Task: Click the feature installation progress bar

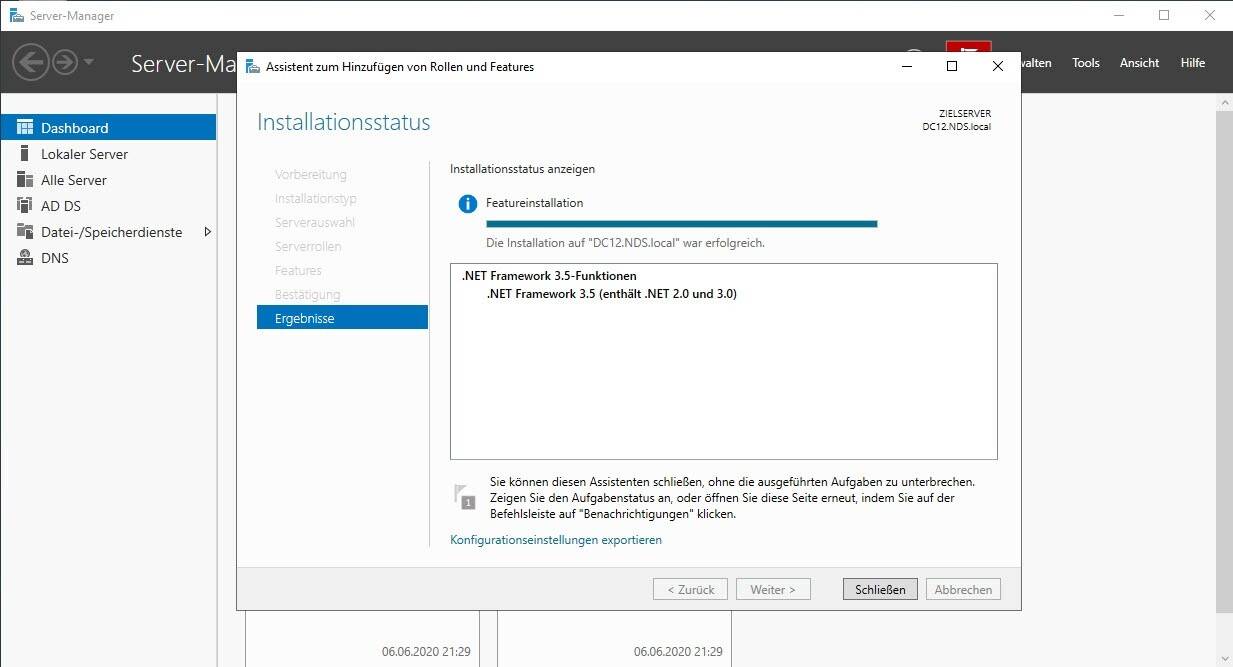Action: (681, 224)
